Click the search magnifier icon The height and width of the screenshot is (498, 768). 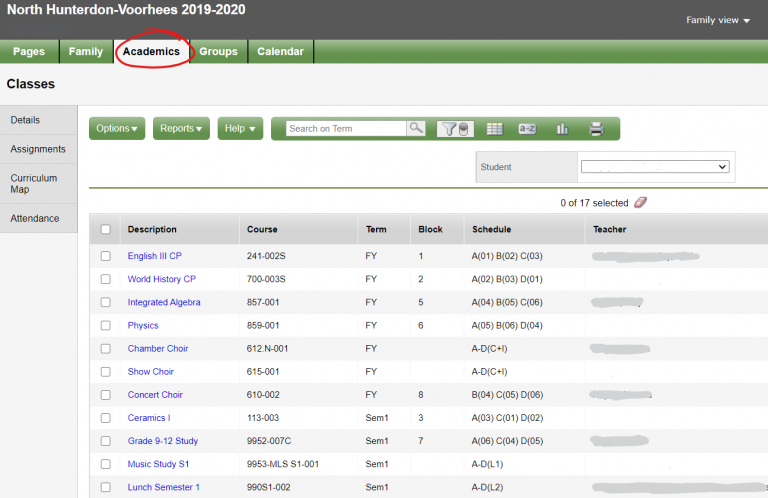pyautogui.click(x=416, y=129)
